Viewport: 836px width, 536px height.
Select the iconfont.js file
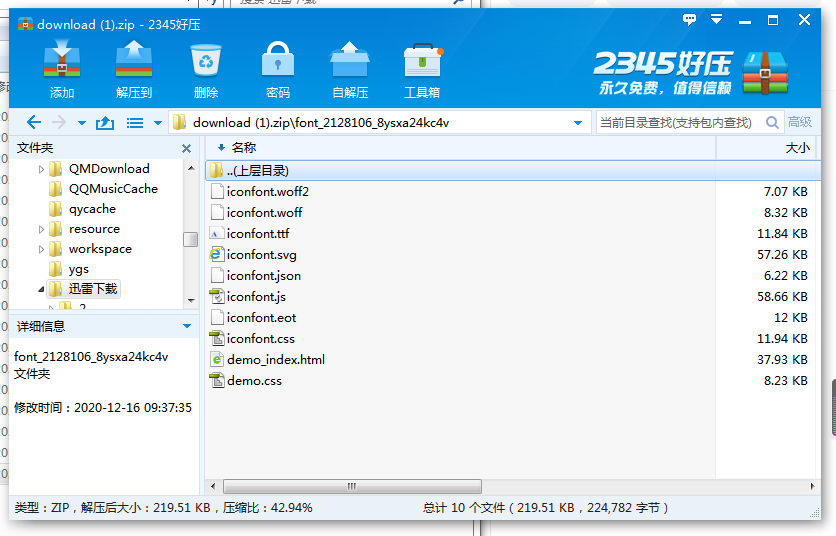[x=512, y=297]
